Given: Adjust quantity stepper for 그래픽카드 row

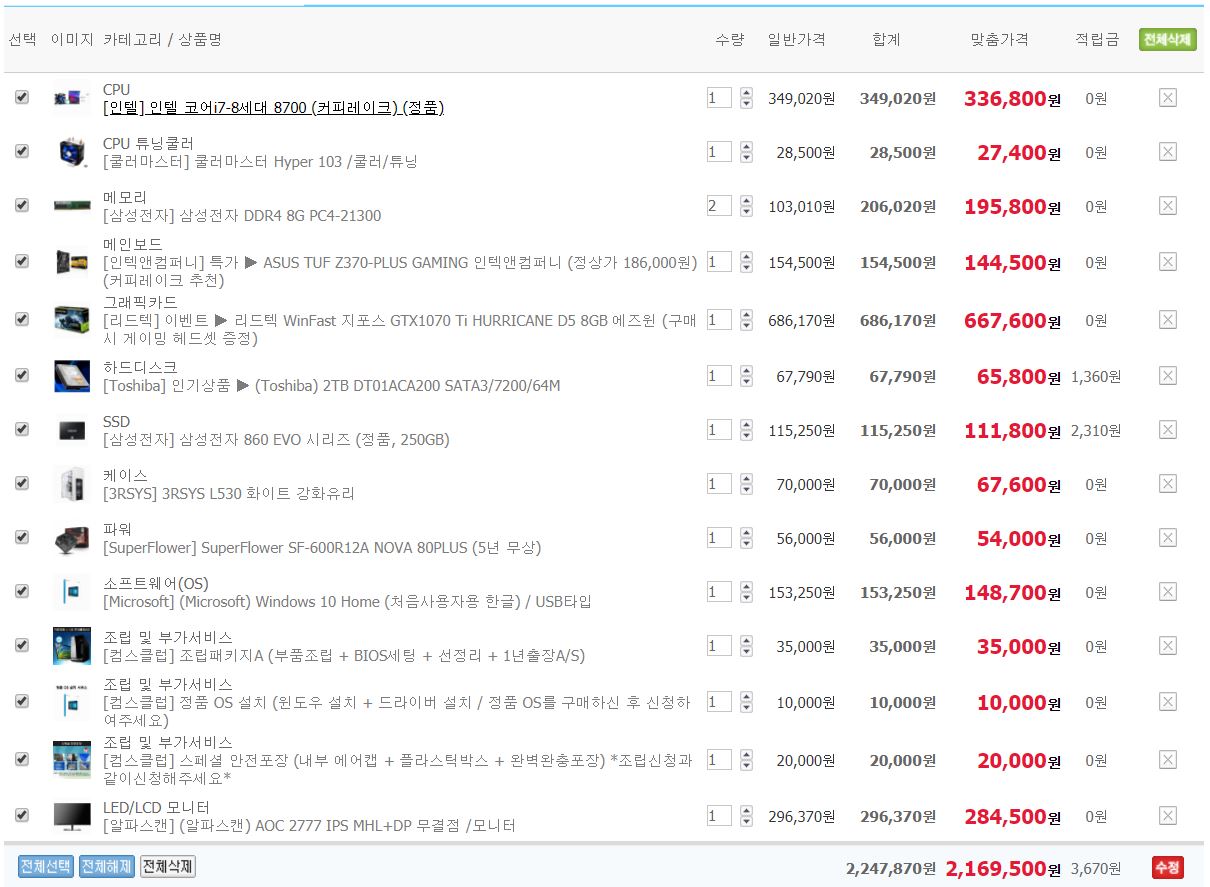Looking at the screenshot, I should click(x=746, y=320).
